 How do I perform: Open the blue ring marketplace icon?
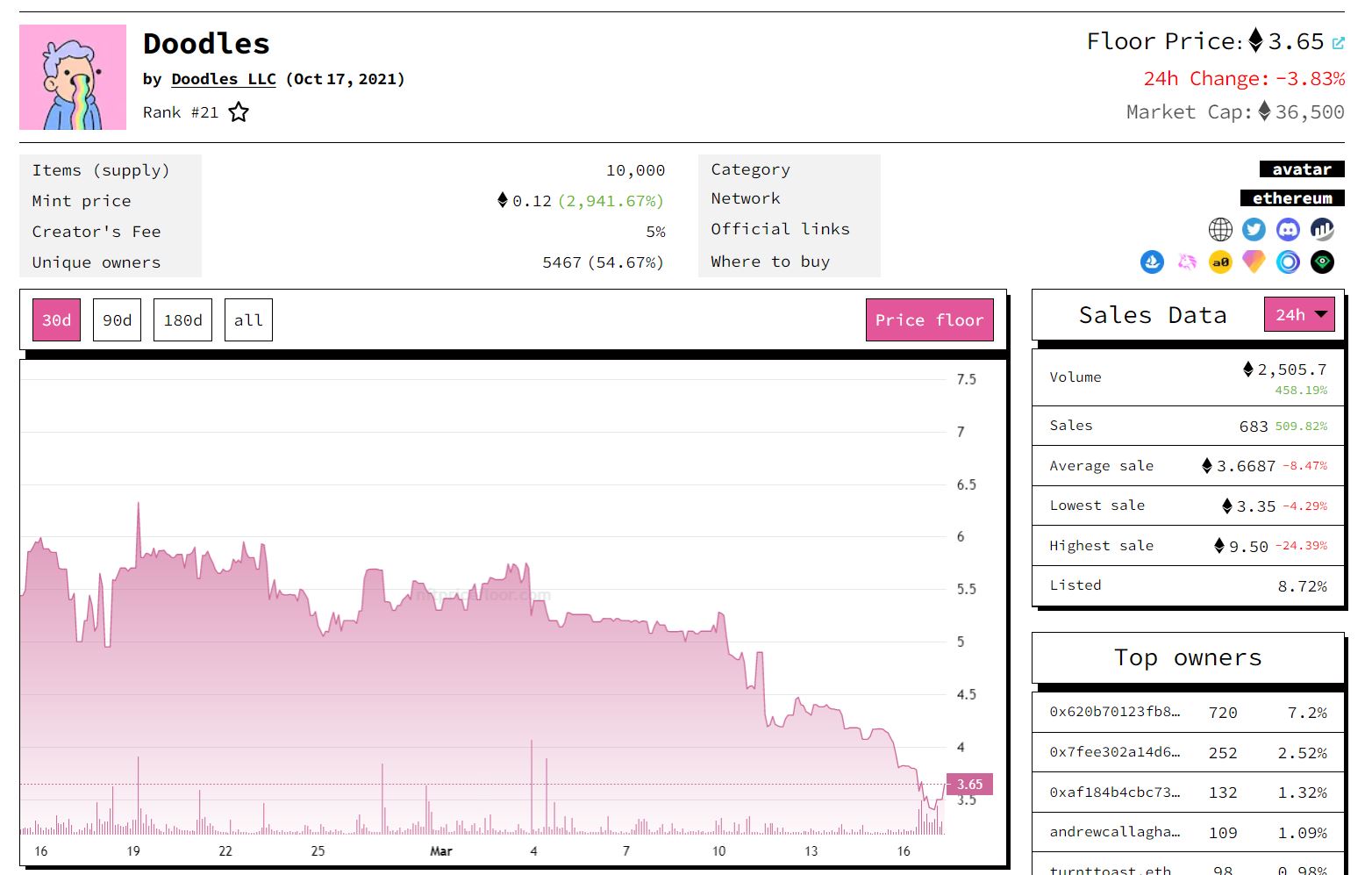click(x=1288, y=262)
